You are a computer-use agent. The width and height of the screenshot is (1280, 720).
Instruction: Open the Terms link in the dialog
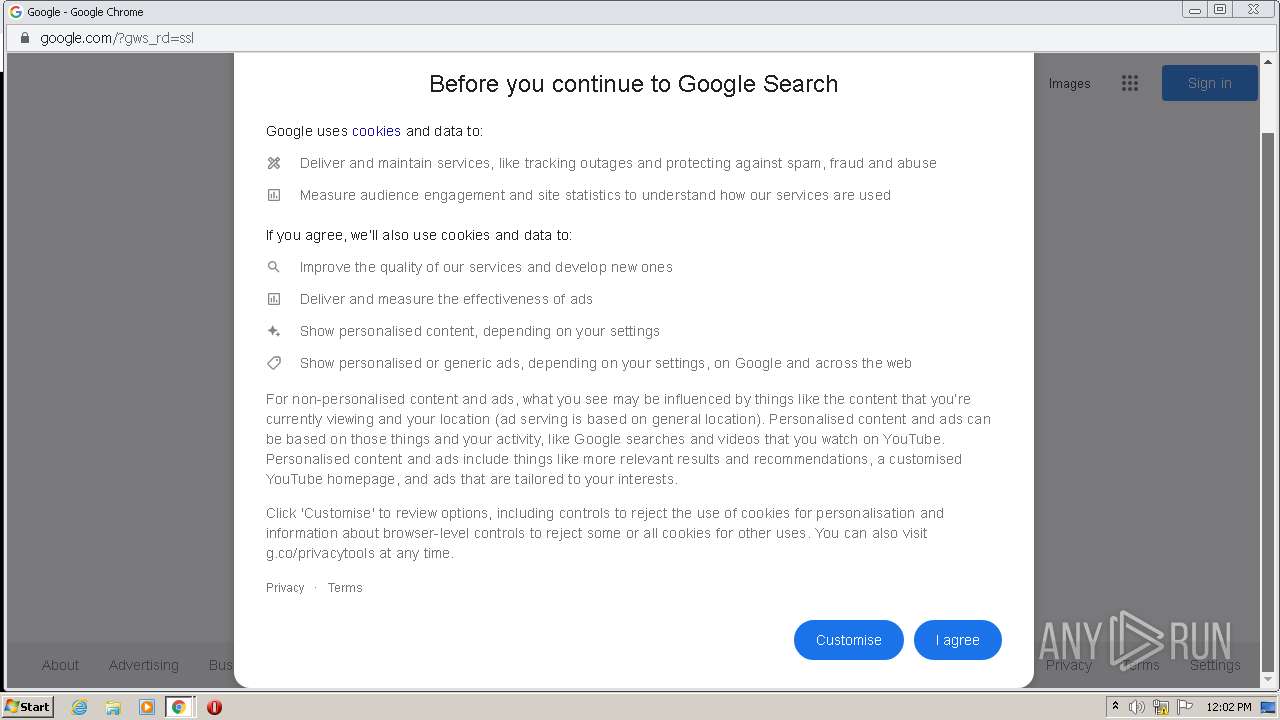(x=345, y=588)
